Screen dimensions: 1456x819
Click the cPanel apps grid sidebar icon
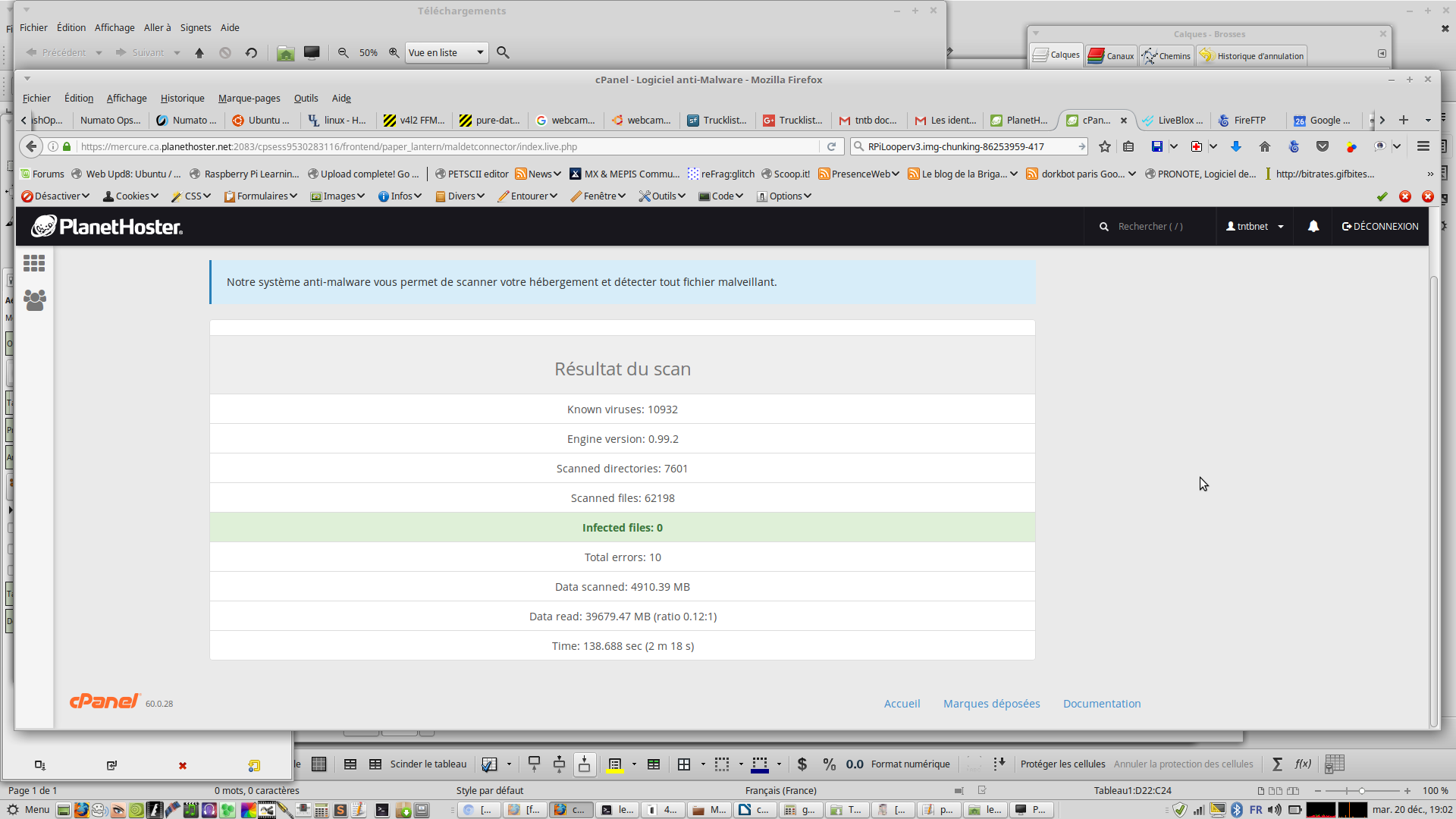(34, 263)
